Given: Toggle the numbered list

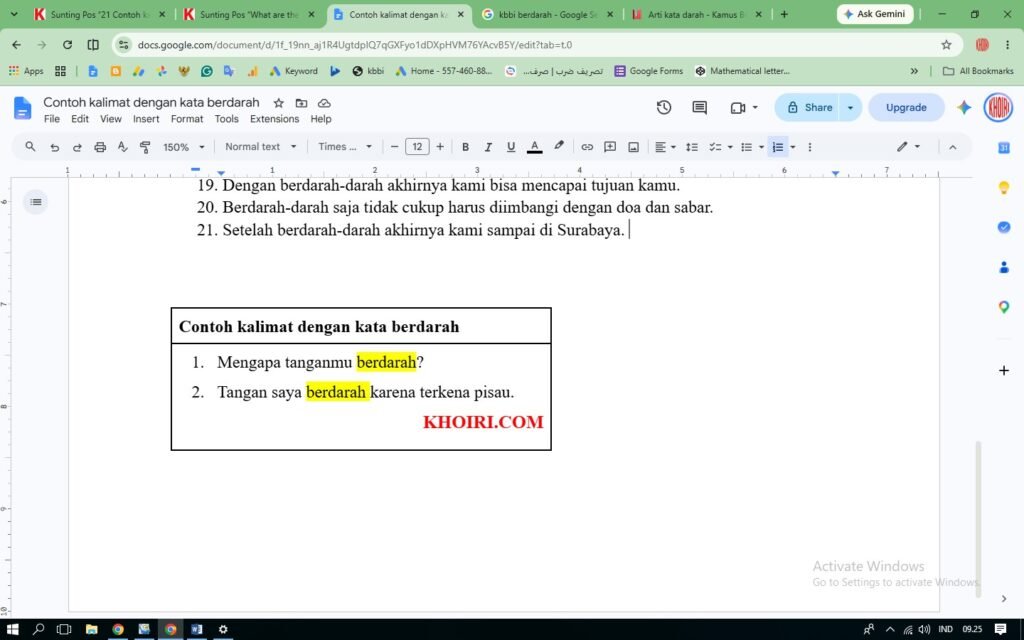Looking at the screenshot, I should click(777, 147).
